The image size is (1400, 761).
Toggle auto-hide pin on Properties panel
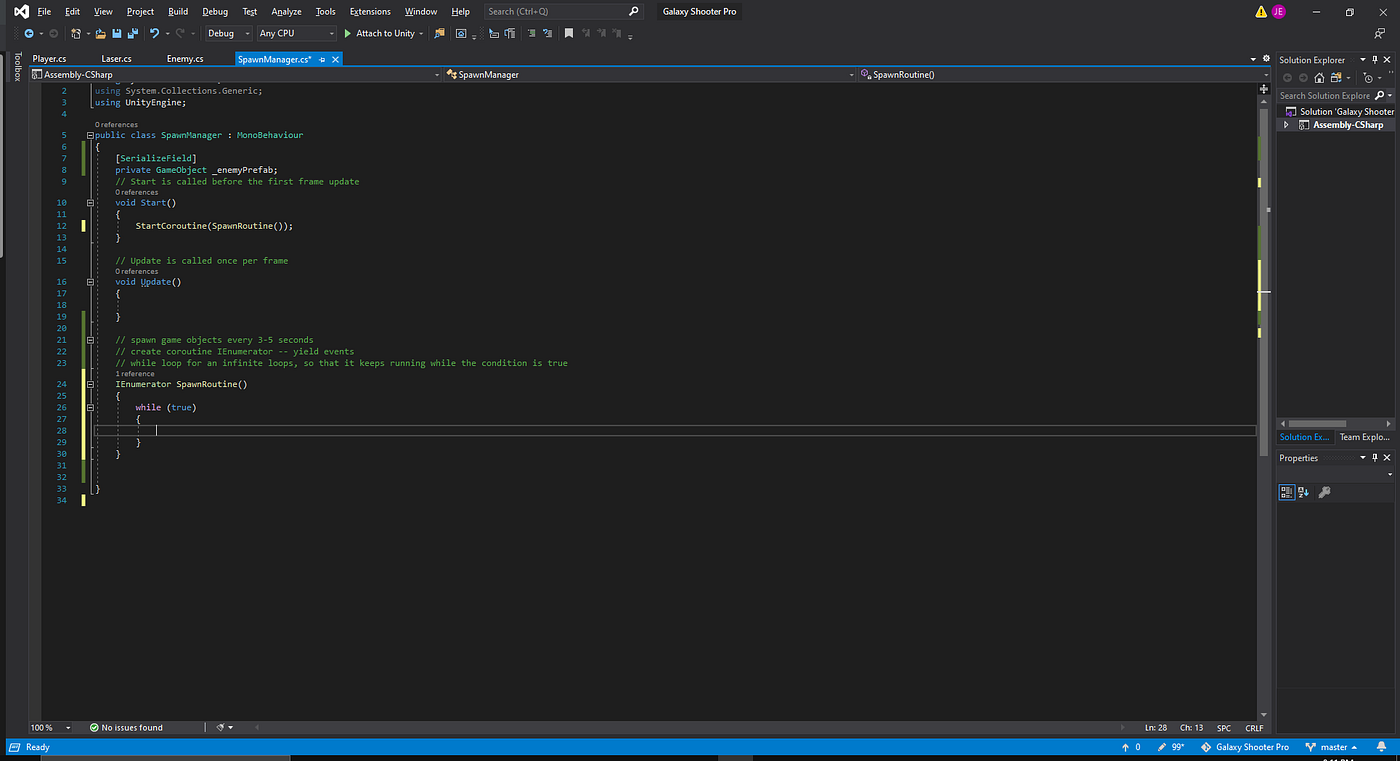click(1375, 458)
